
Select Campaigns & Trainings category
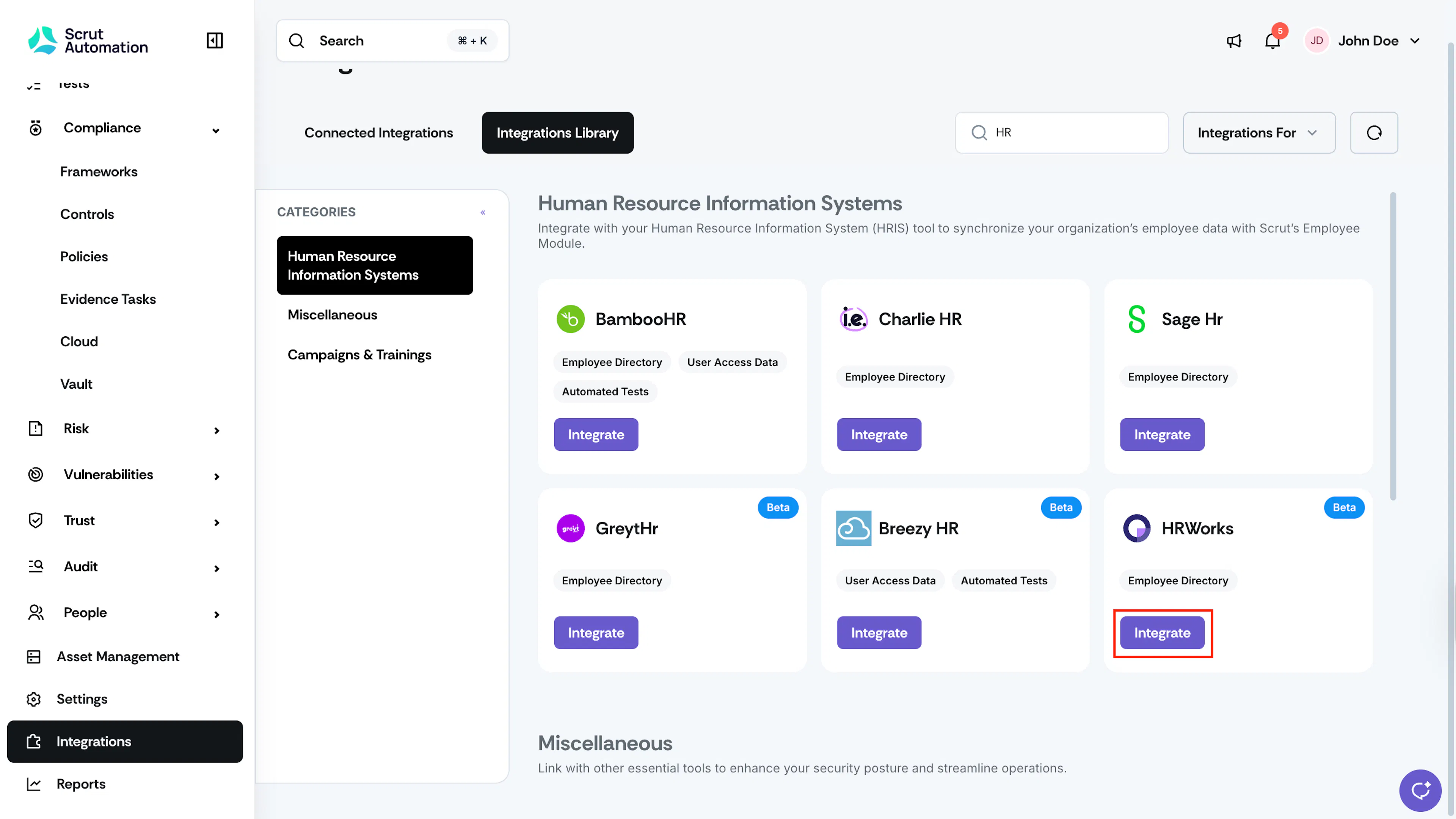(359, 355)
